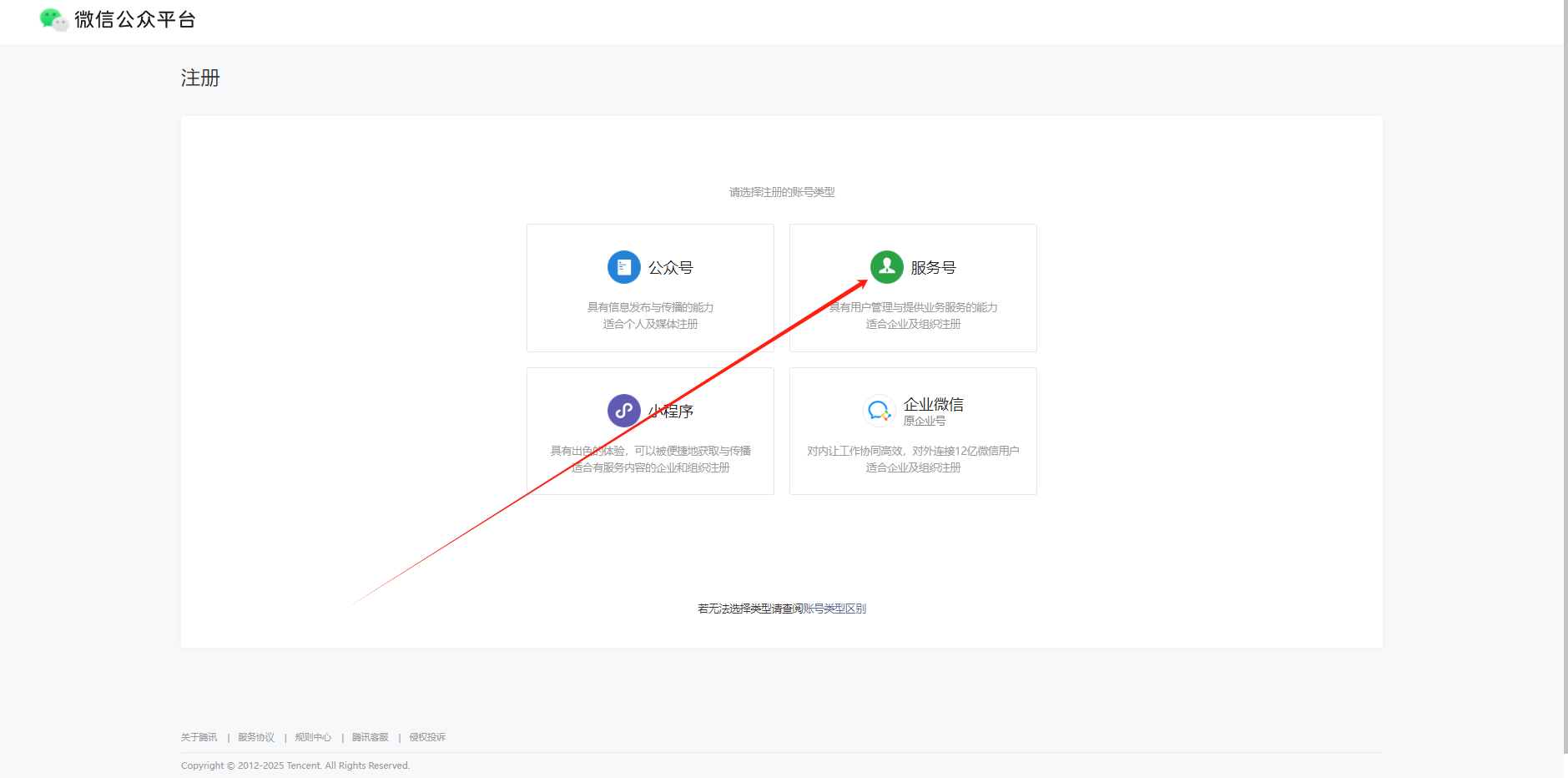Viewport: 1568px width, 778px height.
Task: Open the 服务协议 footer link
Action: click(255, 737)
